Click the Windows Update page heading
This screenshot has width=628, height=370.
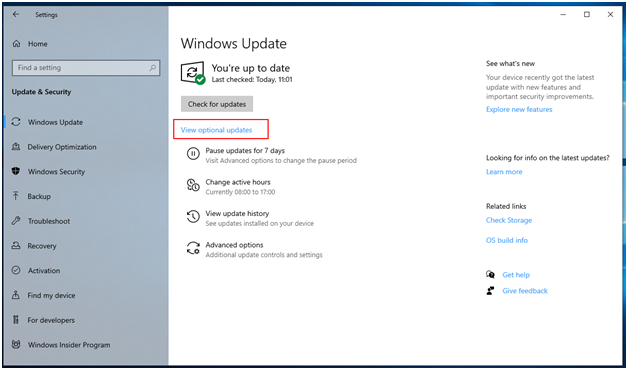click(x=233, y=44)
